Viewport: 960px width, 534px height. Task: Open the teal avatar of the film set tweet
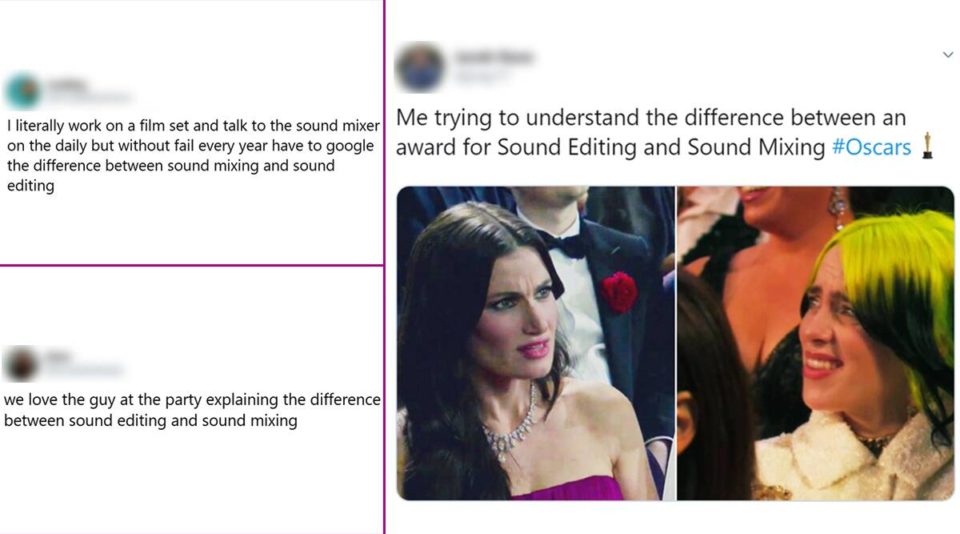[x=23, y=92]
